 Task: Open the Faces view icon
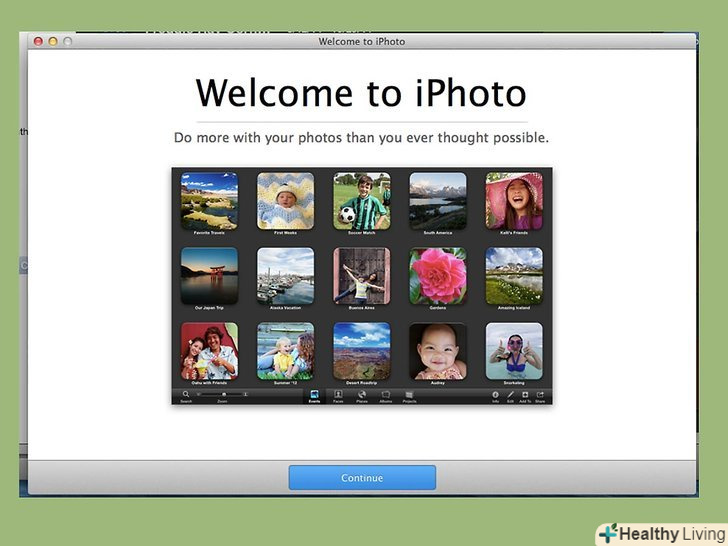click(338, 395)
